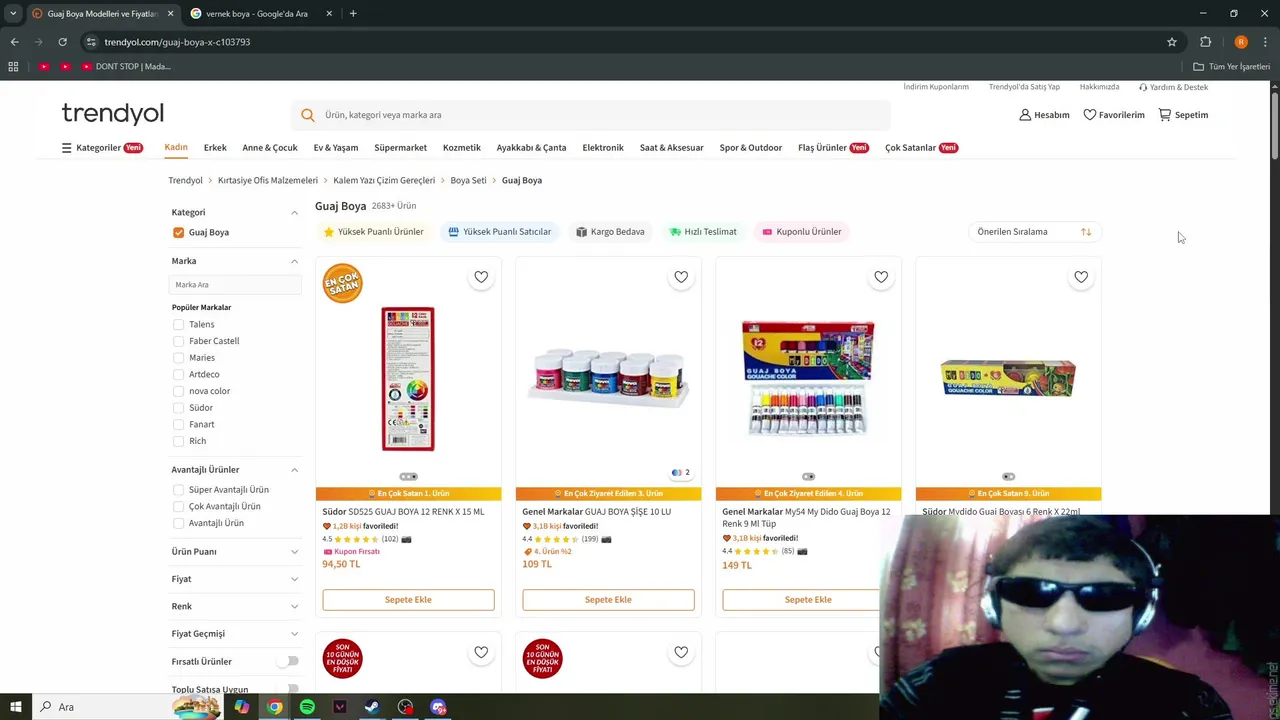Screen dimensions: 1280x720
Task: Toggle the Fırsatlı Ürünler switch
Action: click(288, 661)
